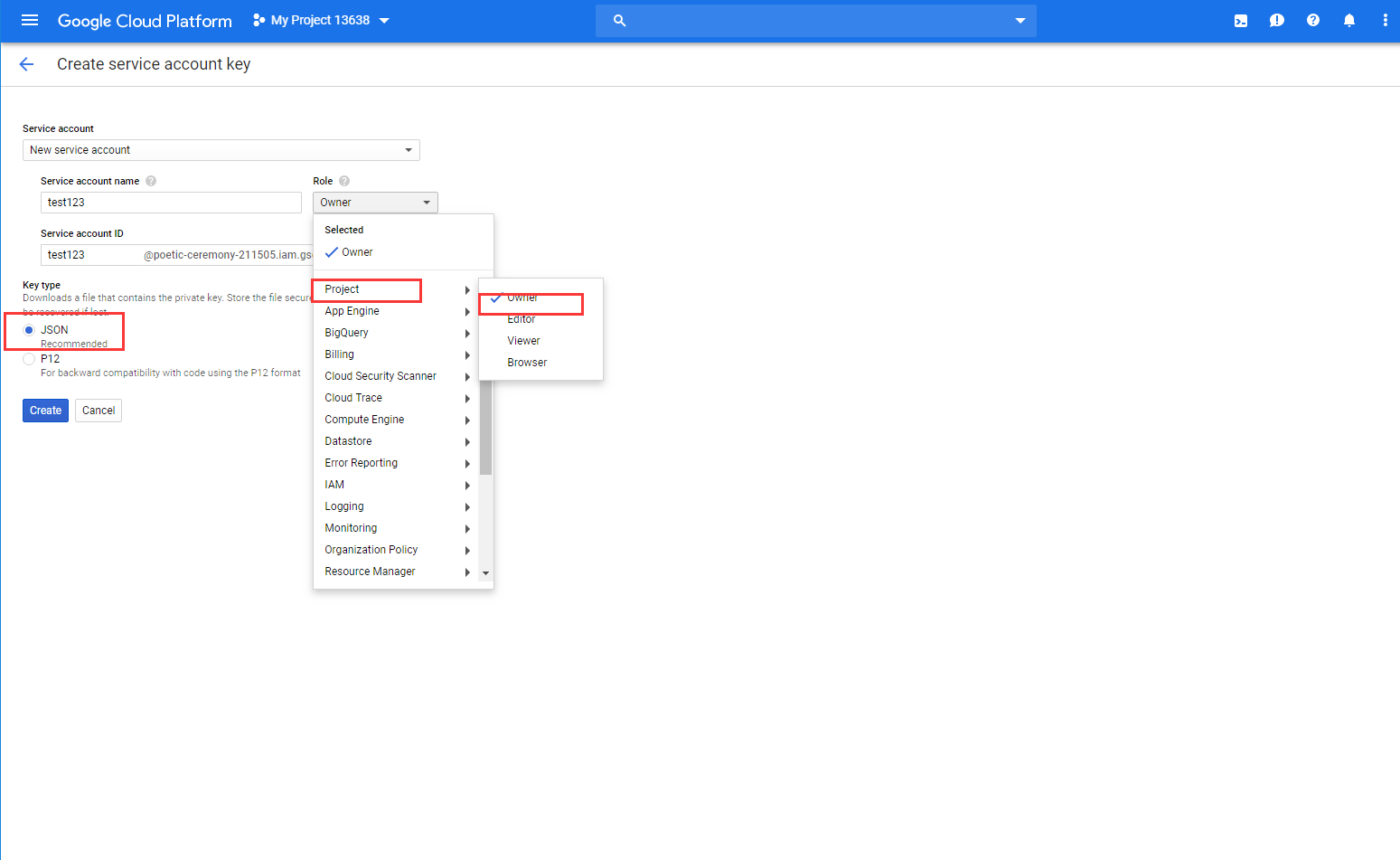The image size is (1400, 860).
Task: Pick the Editor role in submenu
Action: pyautogui.click(x=540, y=319)
